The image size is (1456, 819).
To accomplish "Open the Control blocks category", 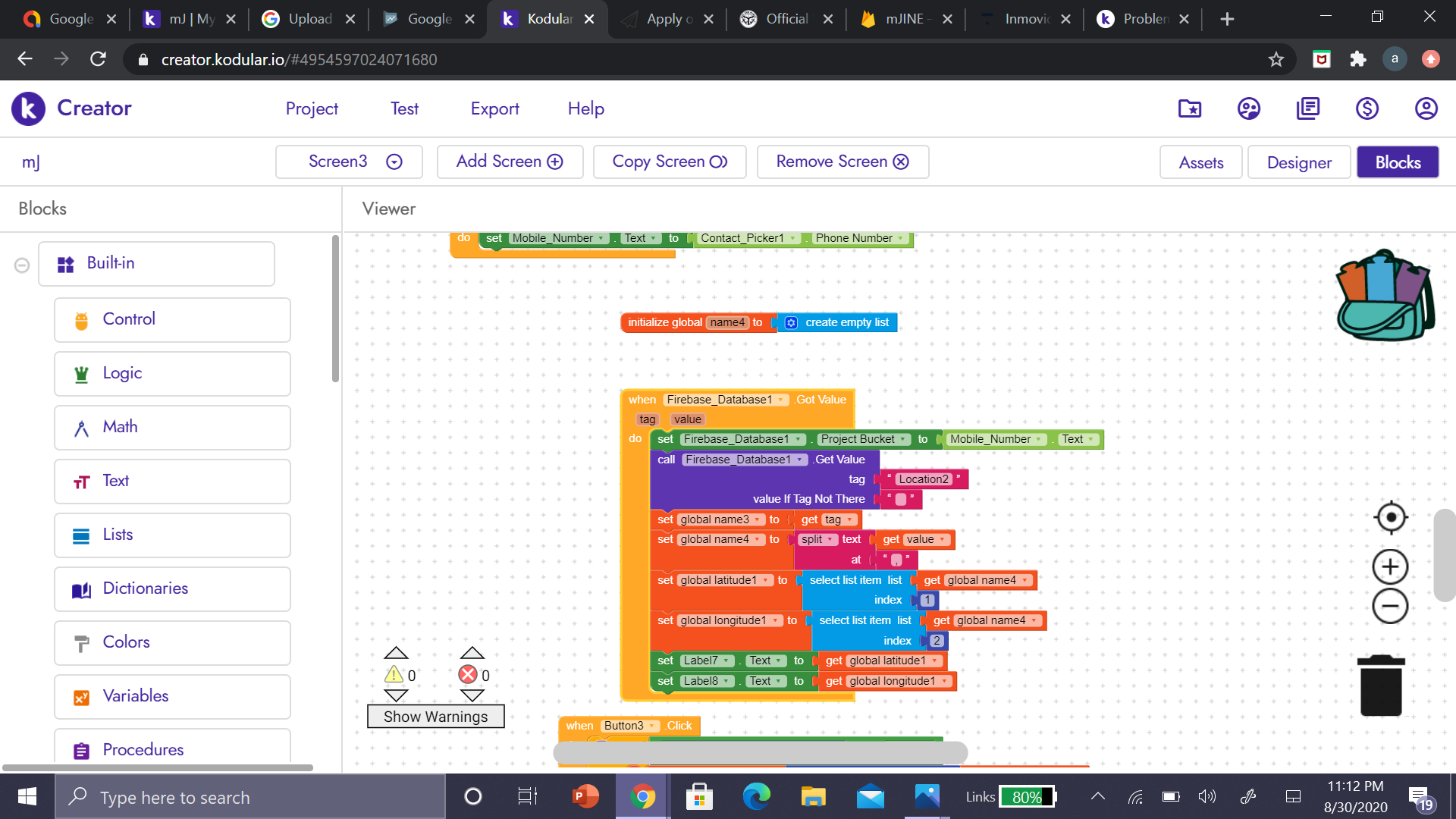I will tap(172, 319).
